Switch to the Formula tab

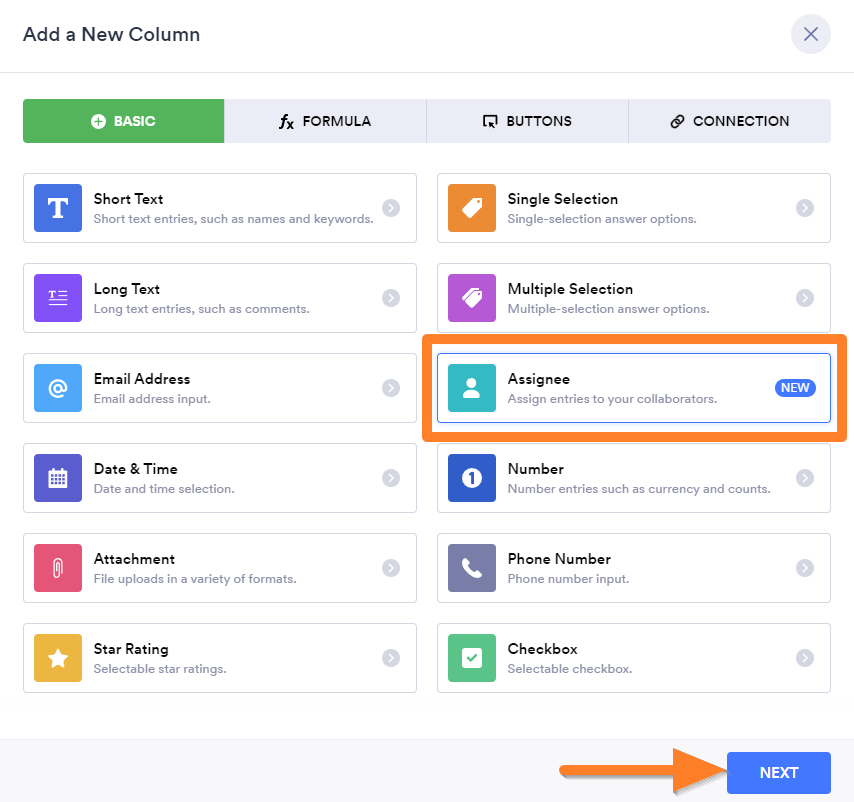tap(325, 121)
